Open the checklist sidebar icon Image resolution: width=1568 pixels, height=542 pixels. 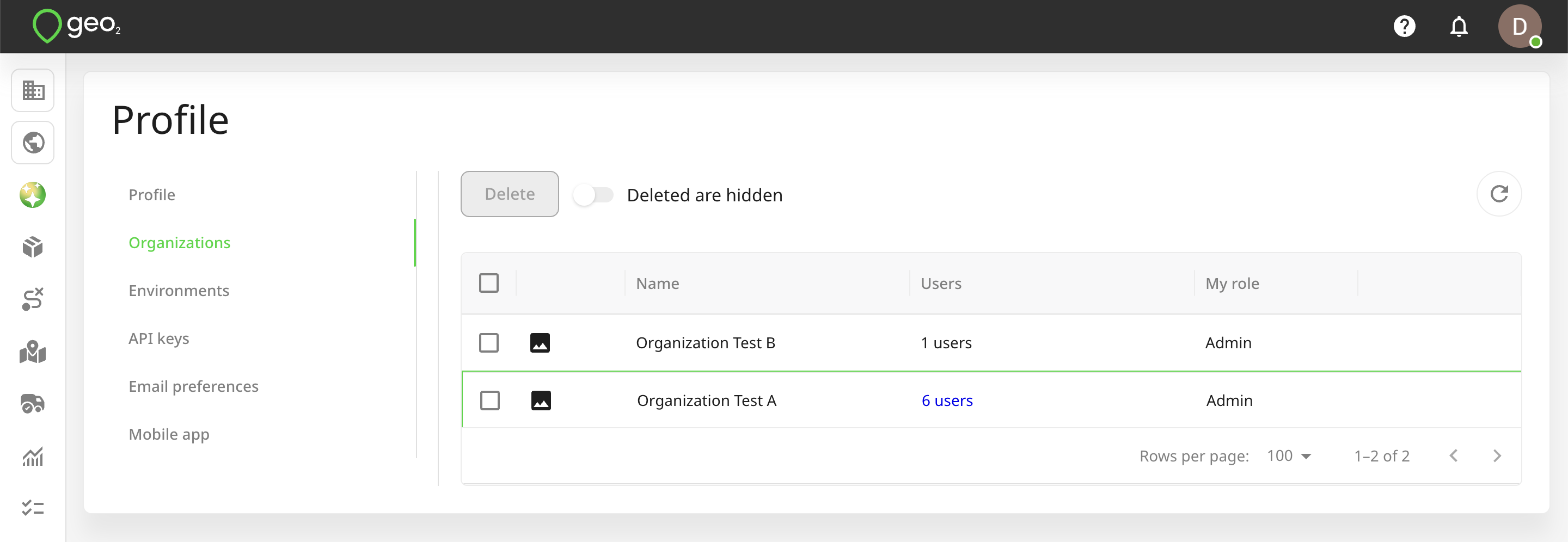pyautogui.click(x=33, y=508)
